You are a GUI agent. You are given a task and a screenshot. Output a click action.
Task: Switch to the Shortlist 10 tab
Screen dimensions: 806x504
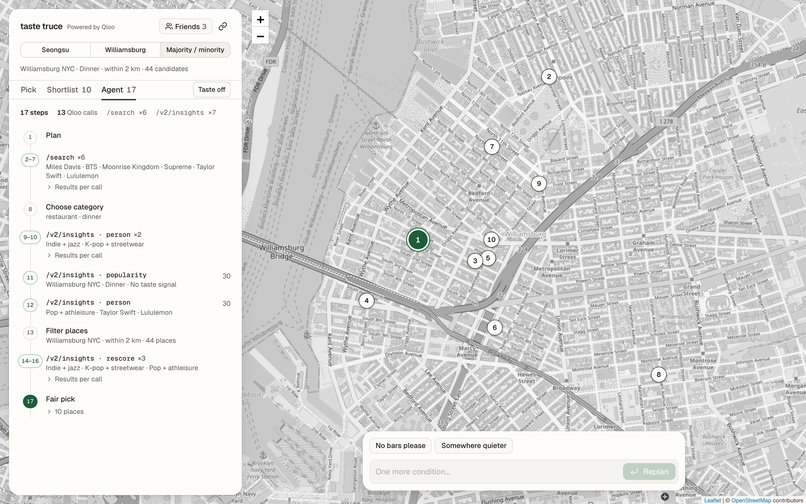(69, 89)
